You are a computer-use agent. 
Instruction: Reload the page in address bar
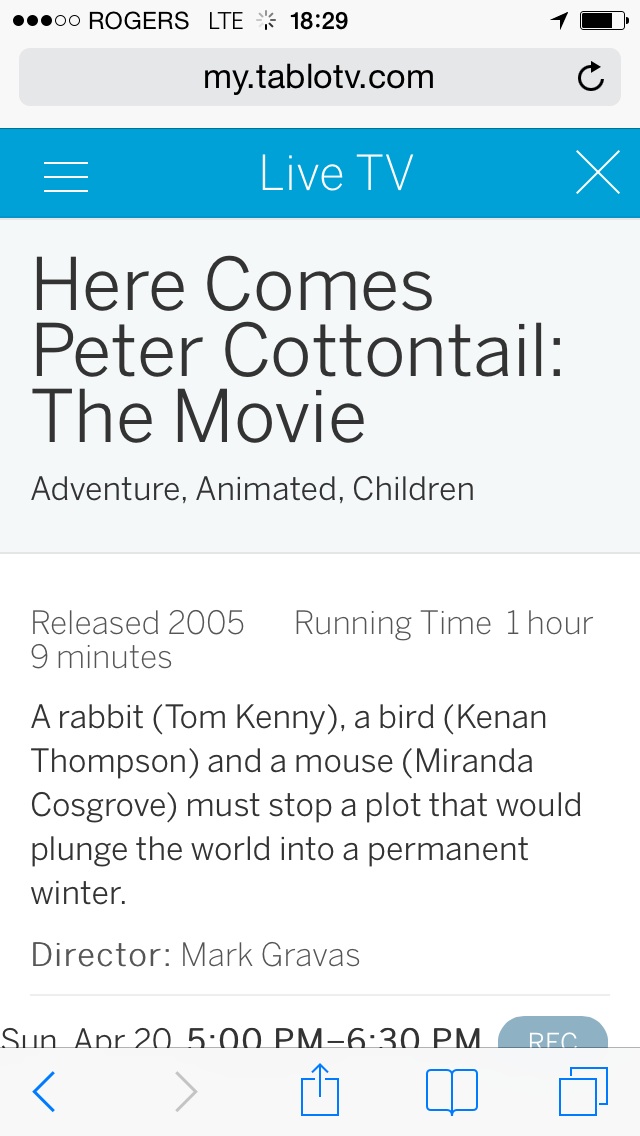pyautogui.click(x=591, y=77)
